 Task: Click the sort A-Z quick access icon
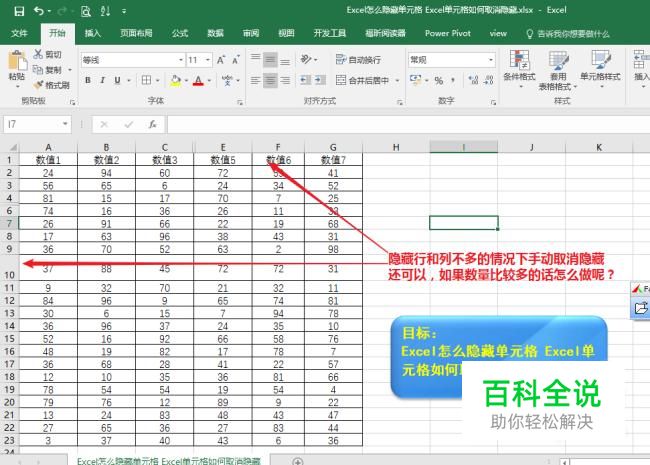(105, 11)
